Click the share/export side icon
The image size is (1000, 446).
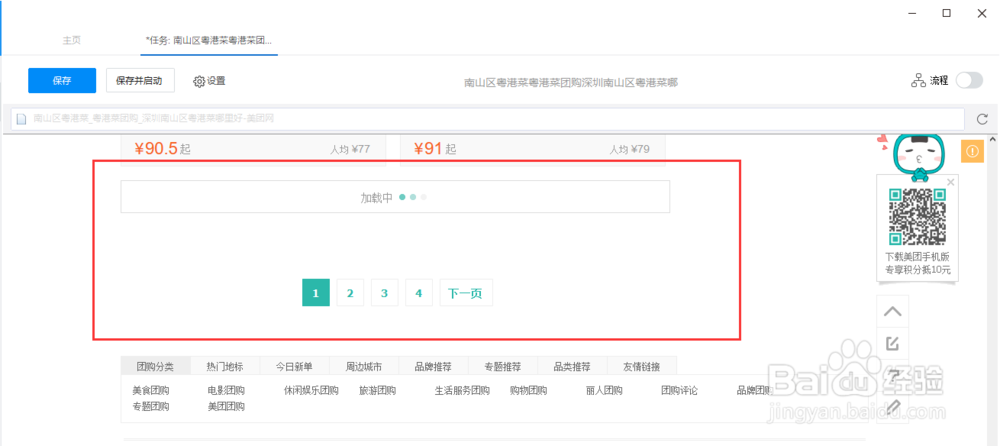tap(893, 343)
